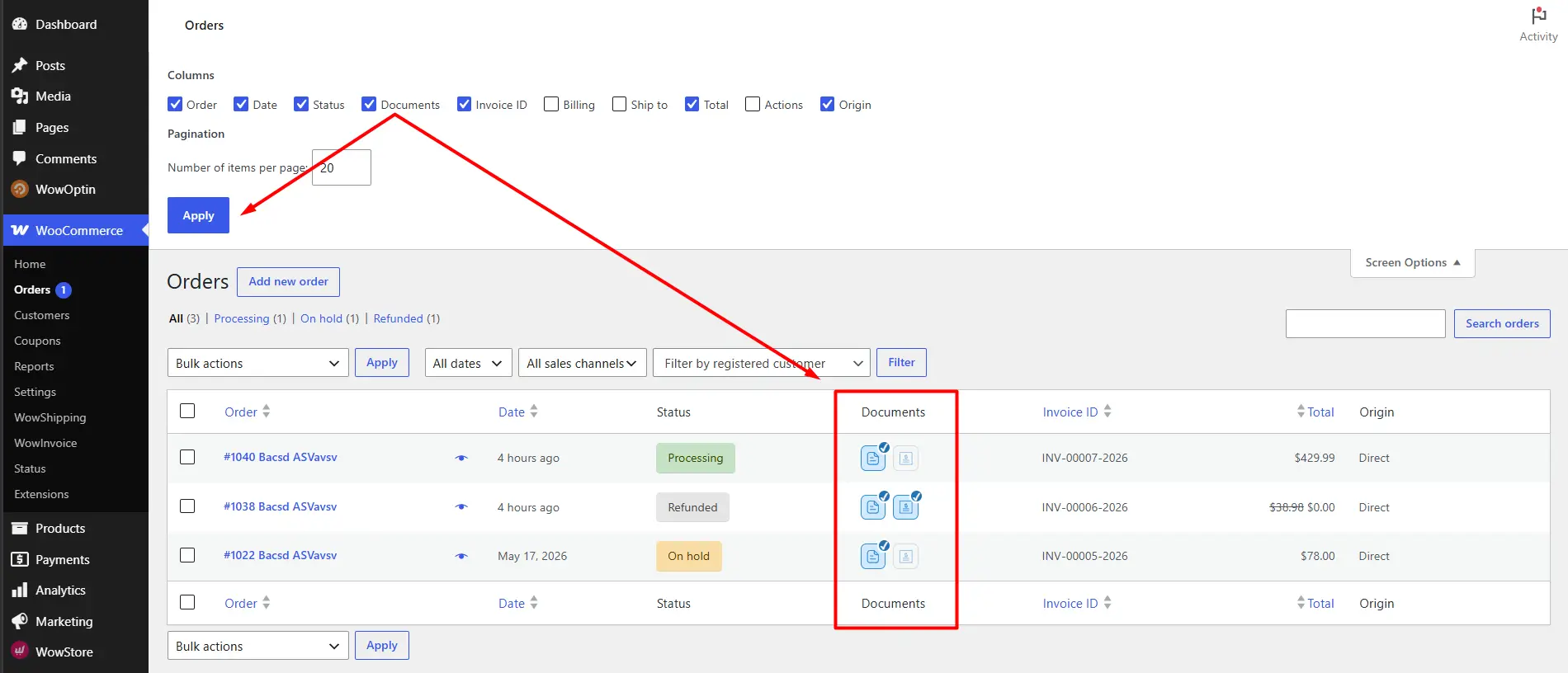Click the WowStore logo icon
The height and width of the screenshot is (673, 1568).
[x=20, y=652]
